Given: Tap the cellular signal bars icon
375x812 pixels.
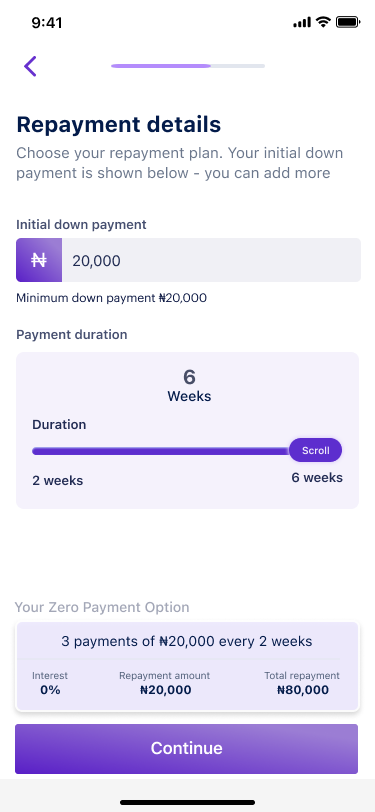Looking at the screenshot, I should click(302, 23).
